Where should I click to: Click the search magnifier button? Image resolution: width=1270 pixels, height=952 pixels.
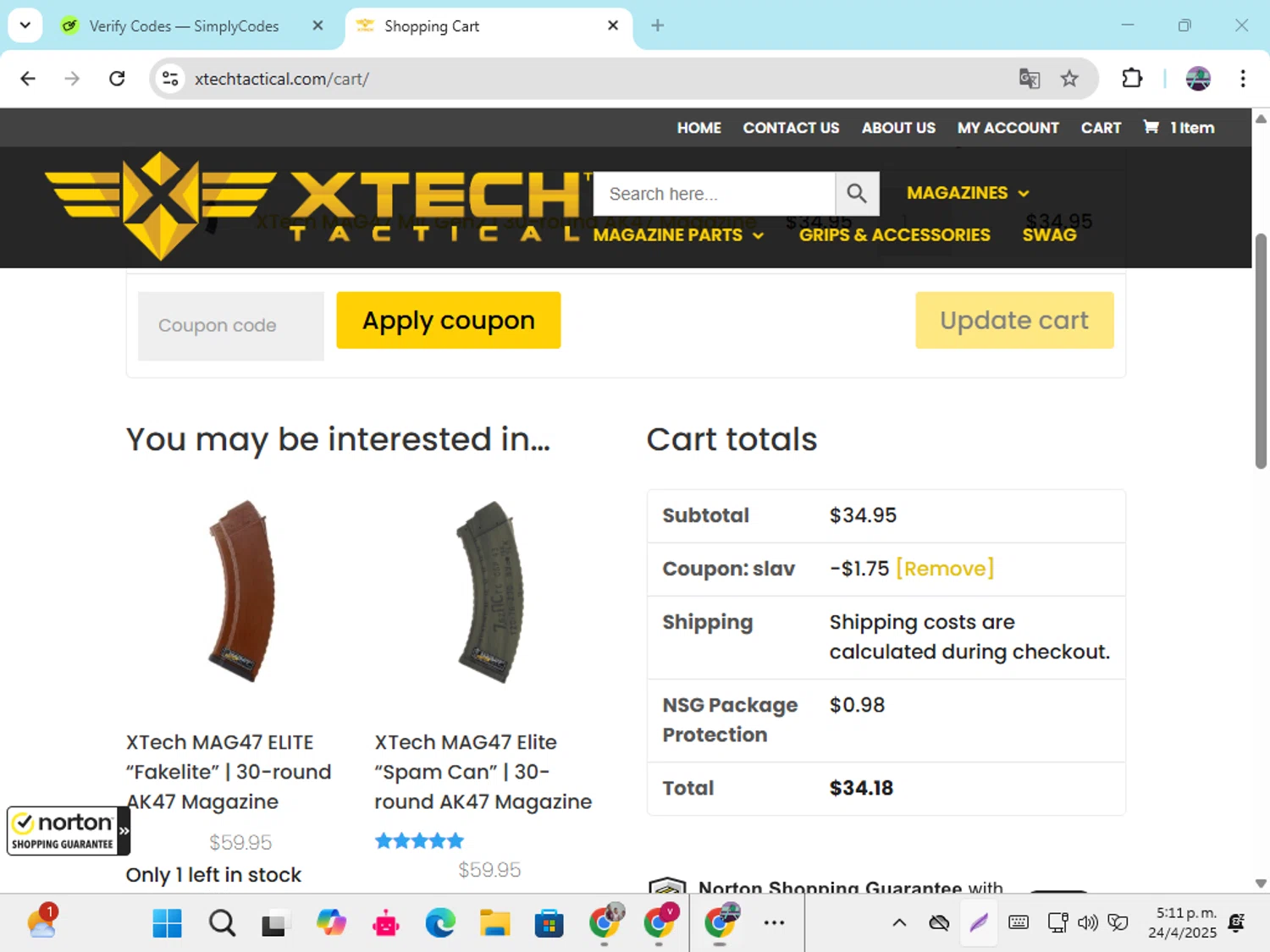coord(857,194)
